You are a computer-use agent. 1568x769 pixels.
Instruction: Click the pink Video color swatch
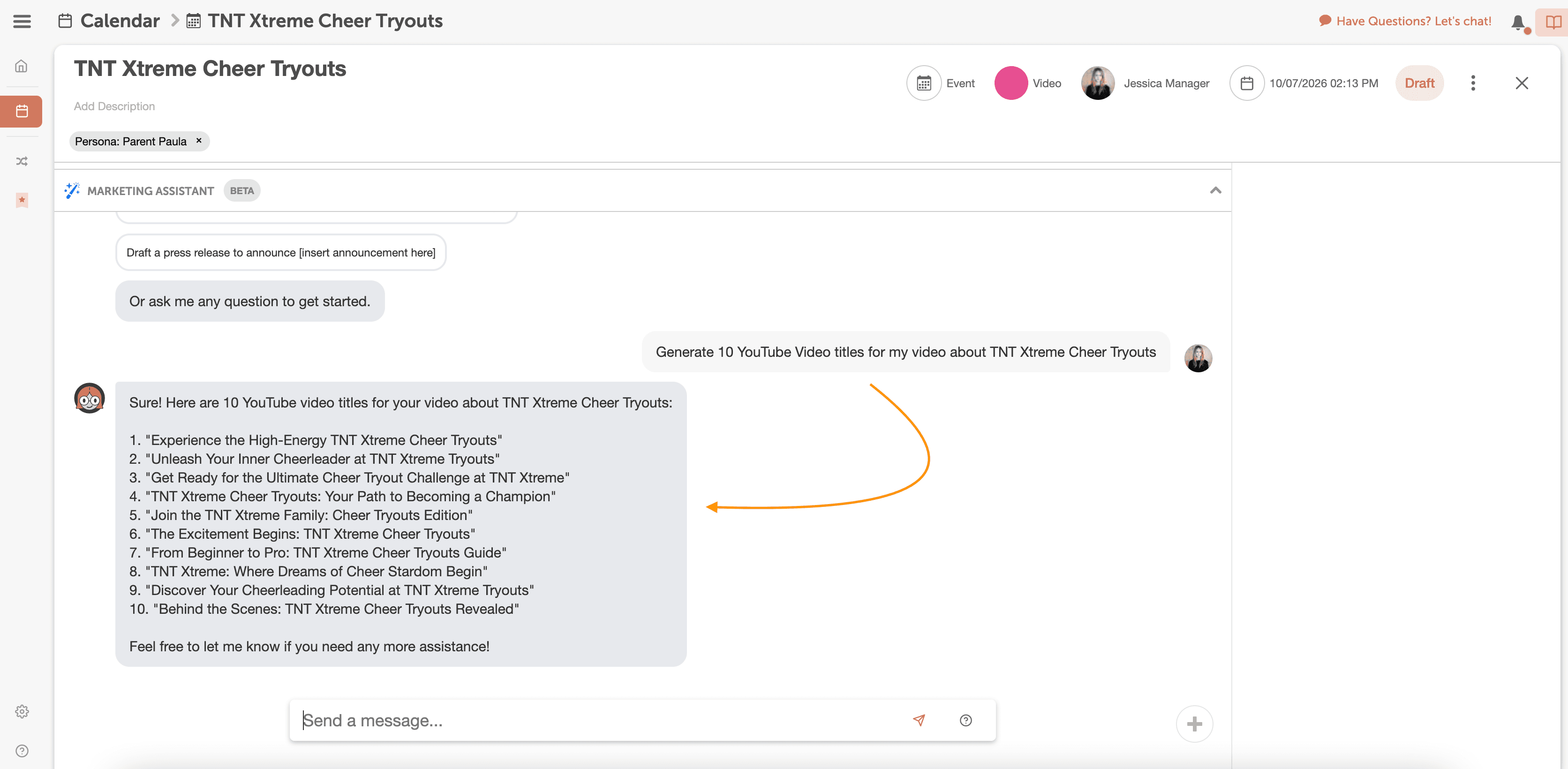click(x=1010, y=83)
